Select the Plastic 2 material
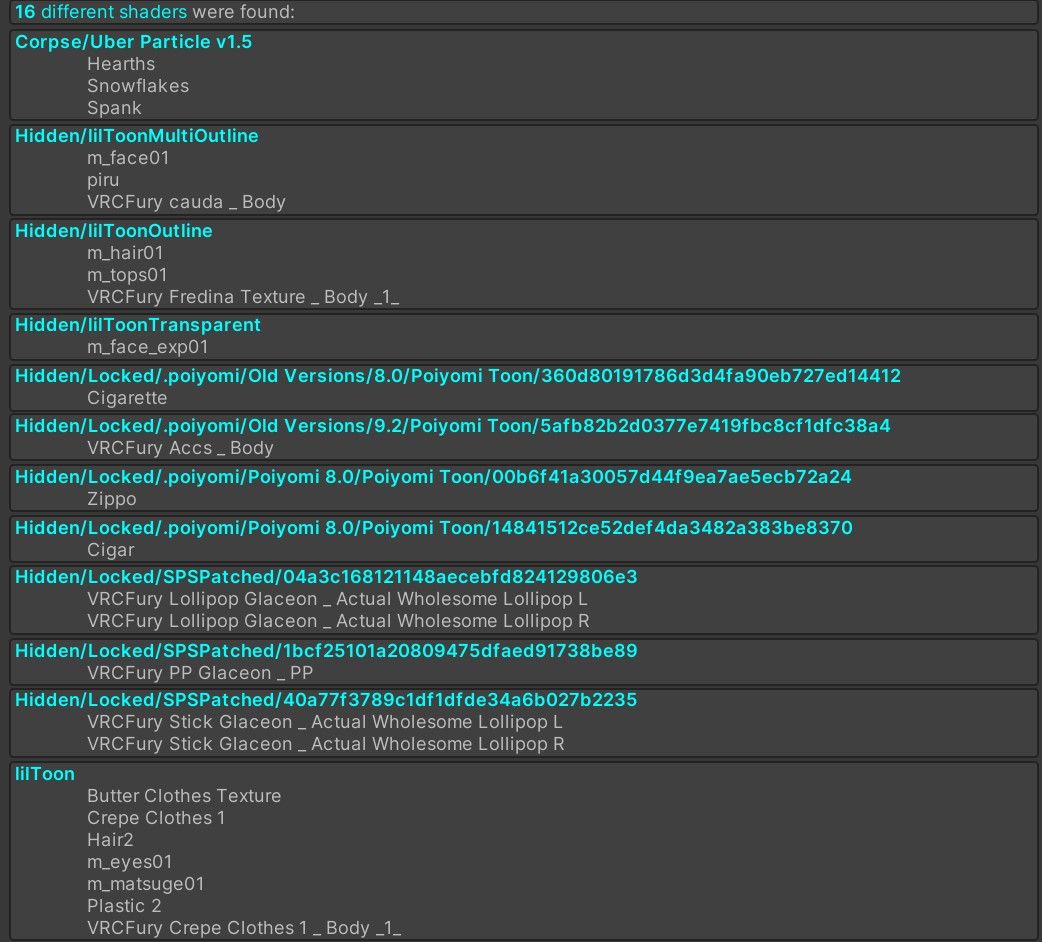 [124, 906]
